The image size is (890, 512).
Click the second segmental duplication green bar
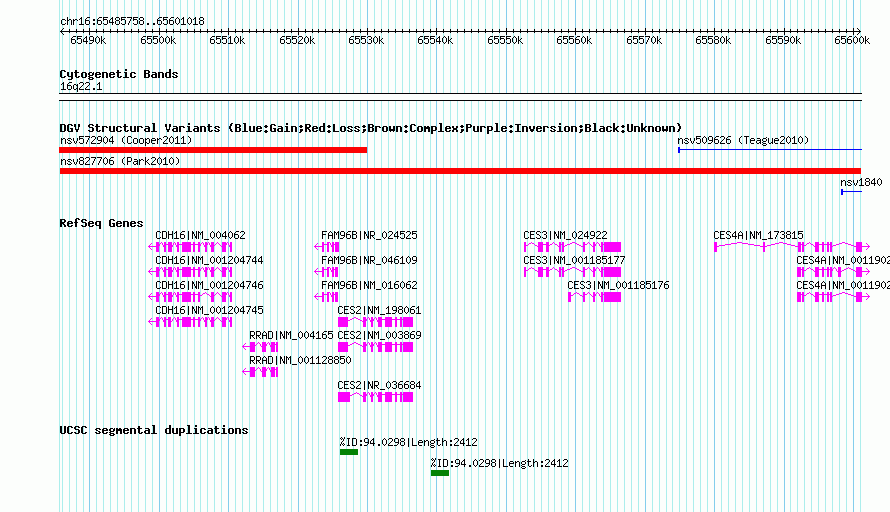point(440,473)
